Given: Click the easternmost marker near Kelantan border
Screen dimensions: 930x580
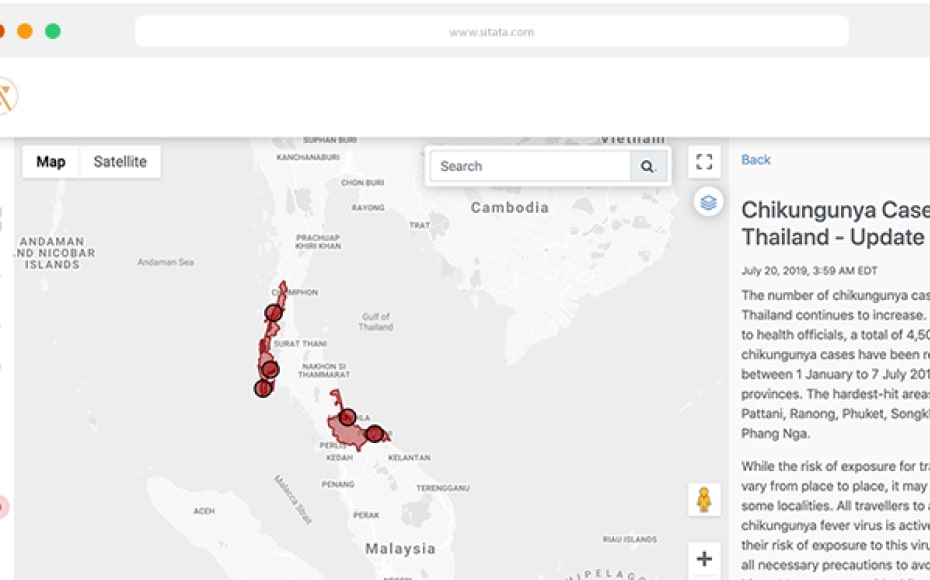Looking at the screenshot, I should 374,434.
